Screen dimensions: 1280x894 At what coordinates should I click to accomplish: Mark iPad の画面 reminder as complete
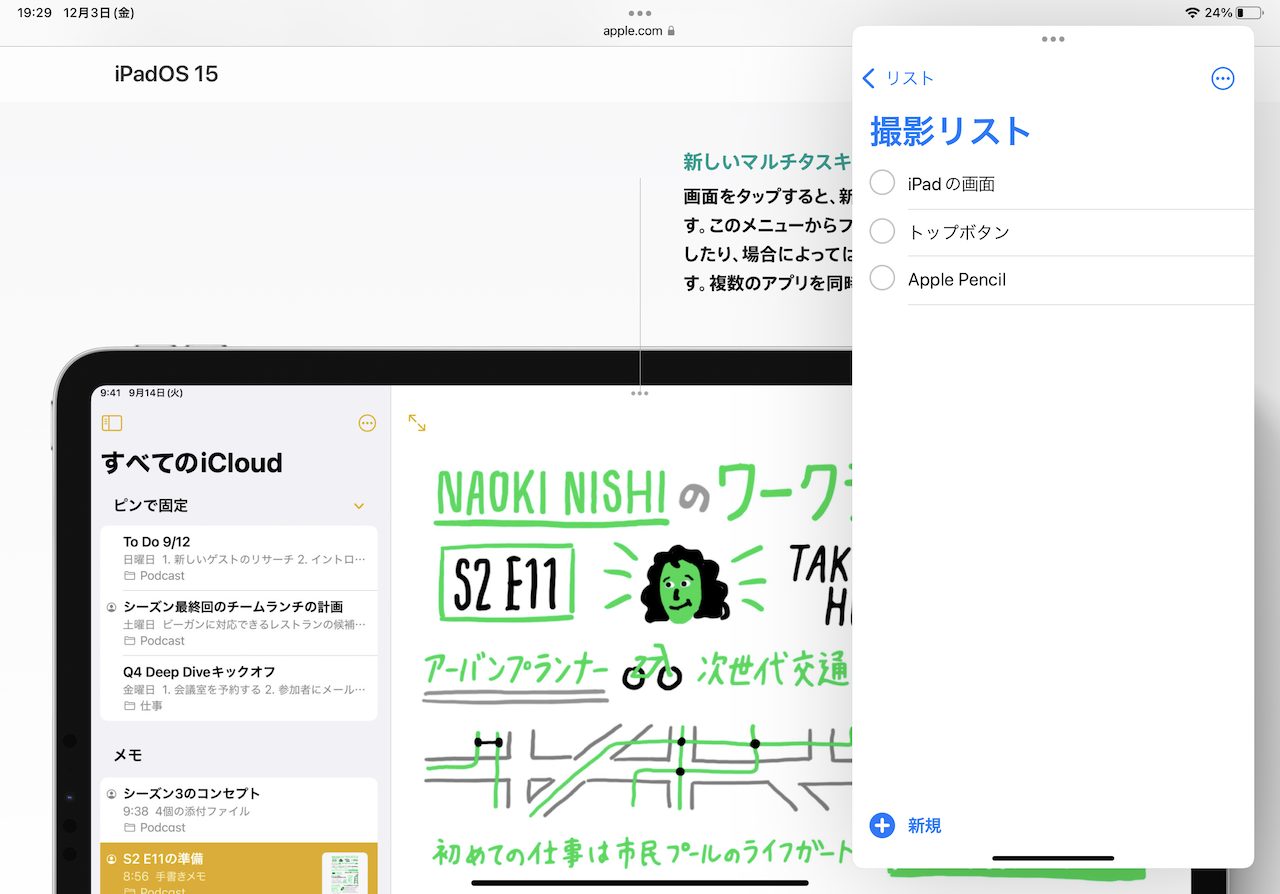(882, 183)
